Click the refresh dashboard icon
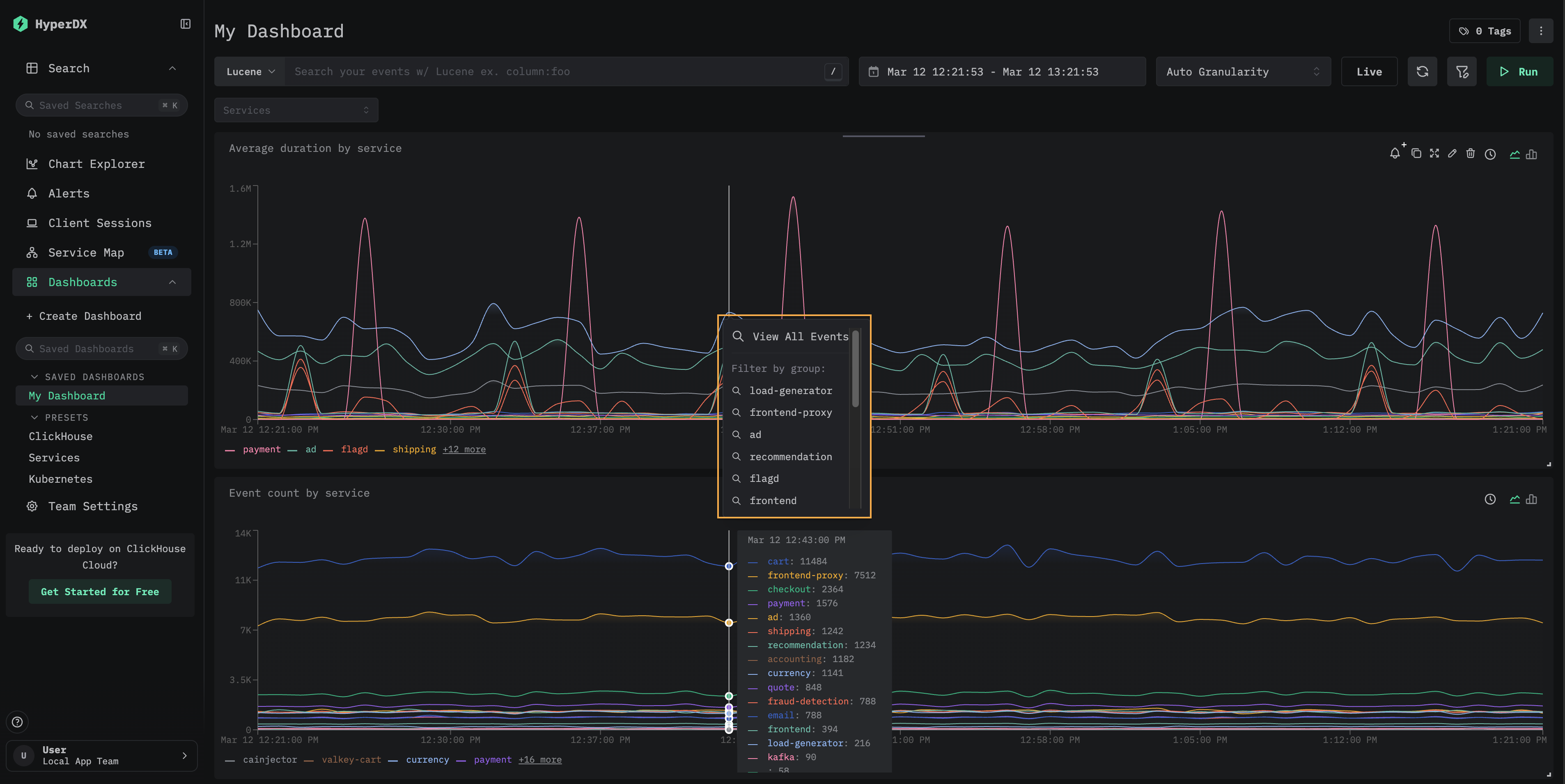Viewport: 1565px width, 784px height. [x=1422, y=72]
